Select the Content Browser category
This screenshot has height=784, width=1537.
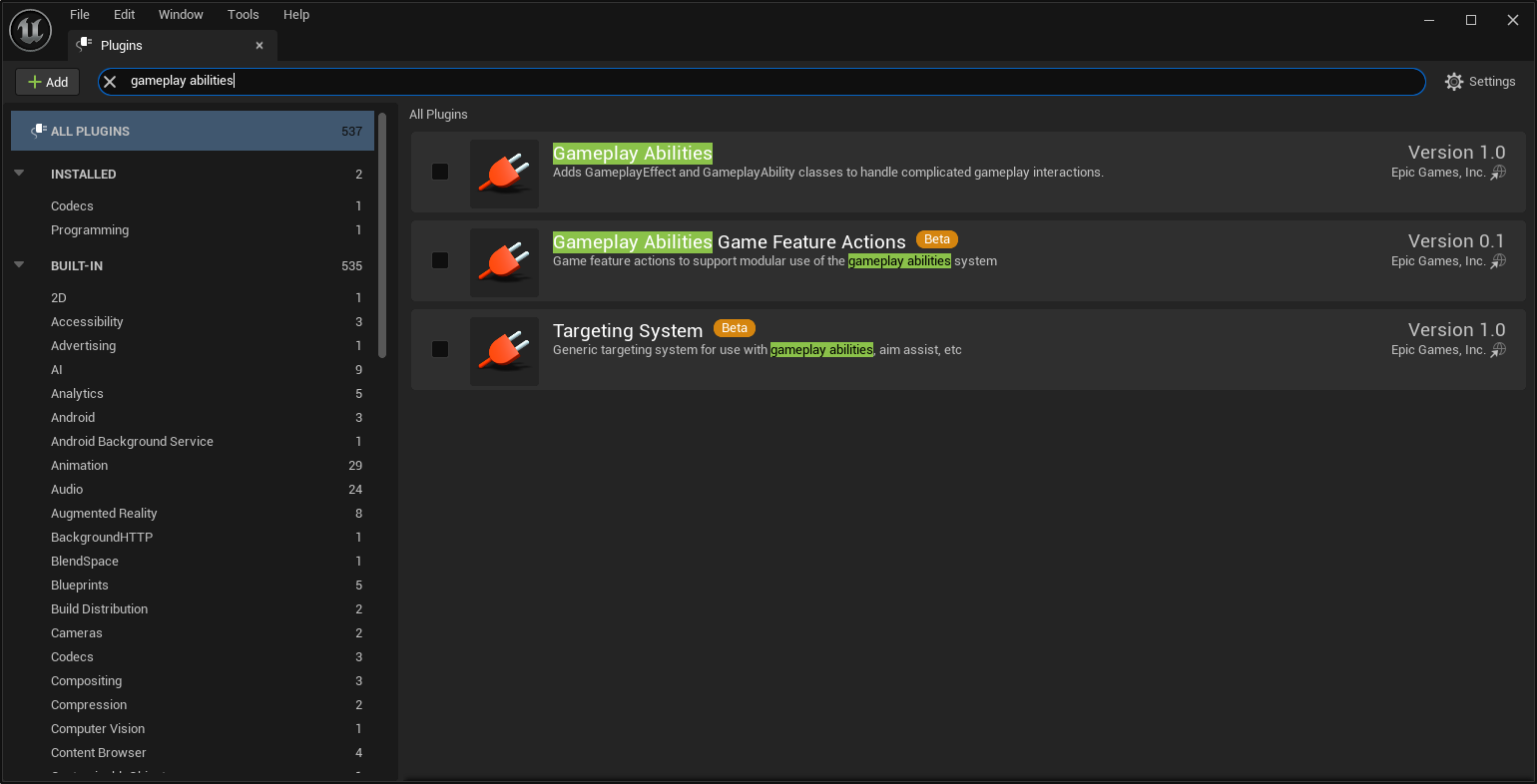point(193,752)
